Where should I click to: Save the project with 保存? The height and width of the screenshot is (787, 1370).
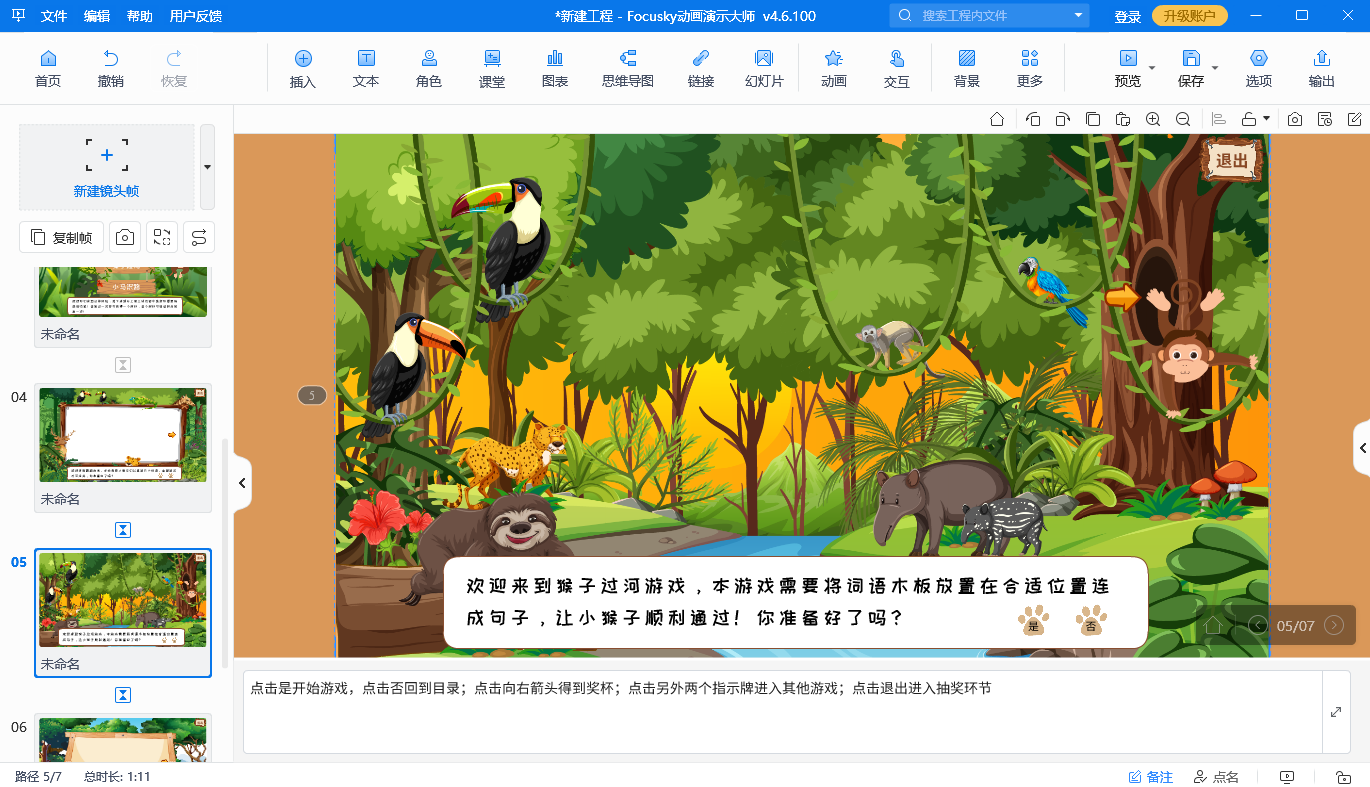[1191, 68]
